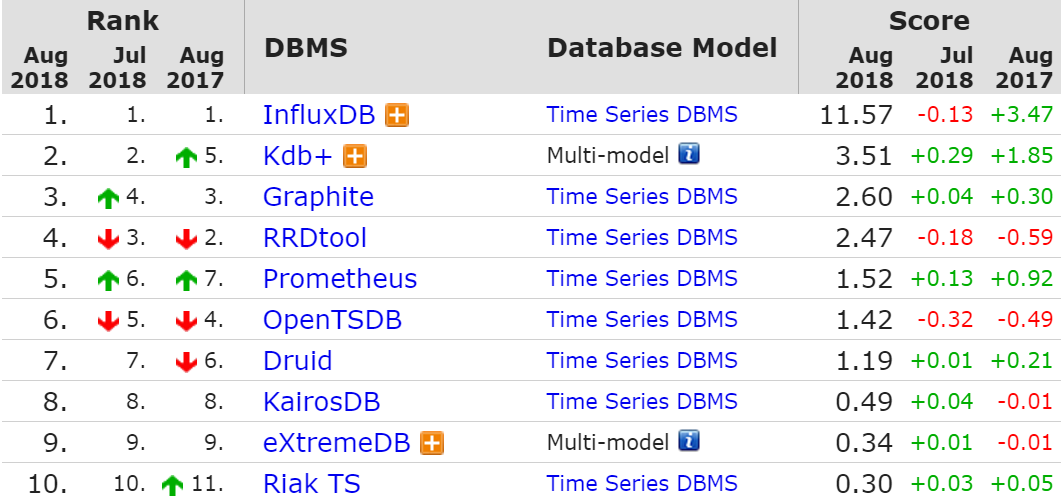This screenshot has width=1061, height=502.
Task: Open the OpenTSDB entry
Action: pos(332,320)
